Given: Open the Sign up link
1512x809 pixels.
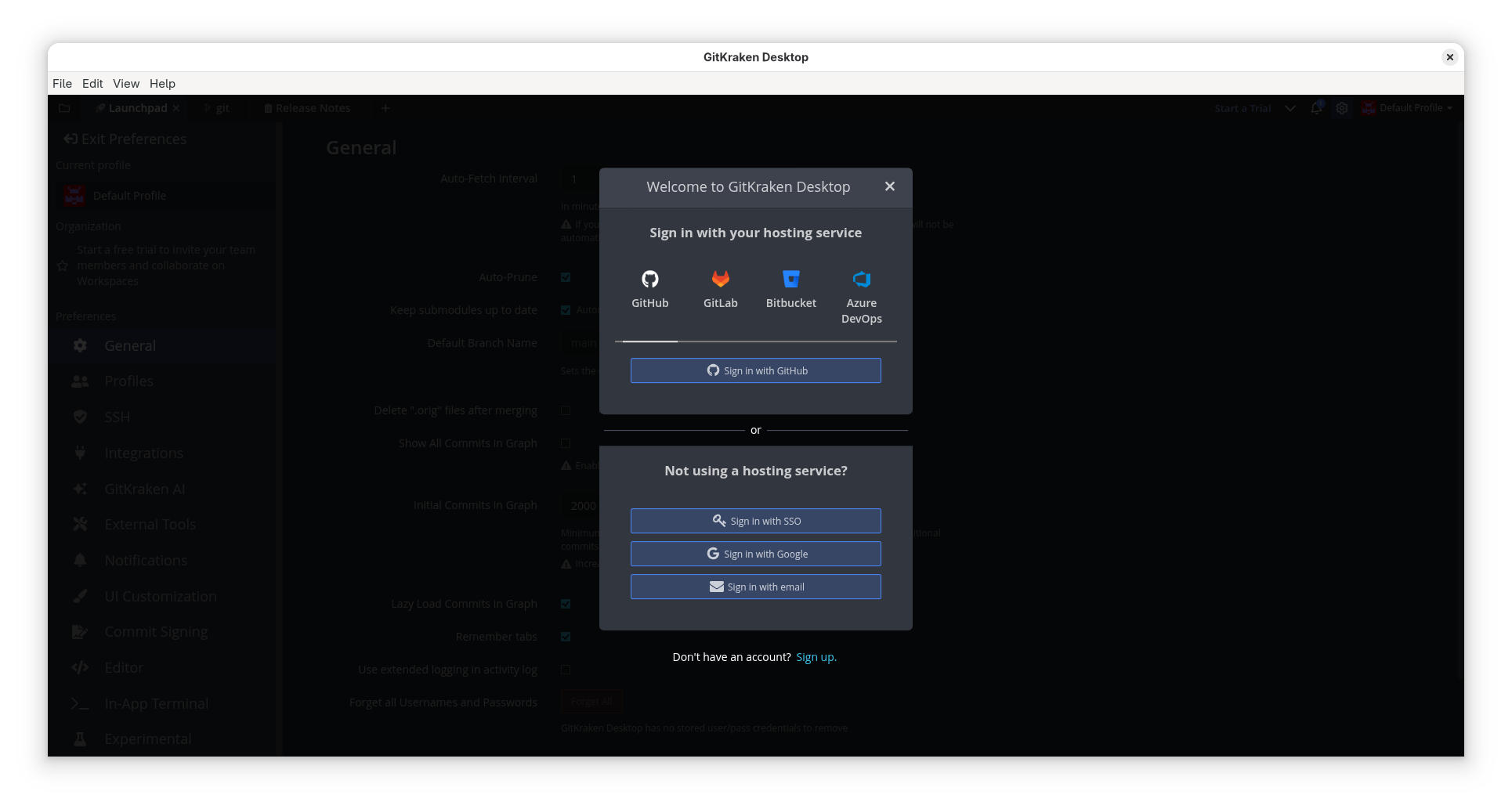Looking at the screenshot, I should point(816,657).
